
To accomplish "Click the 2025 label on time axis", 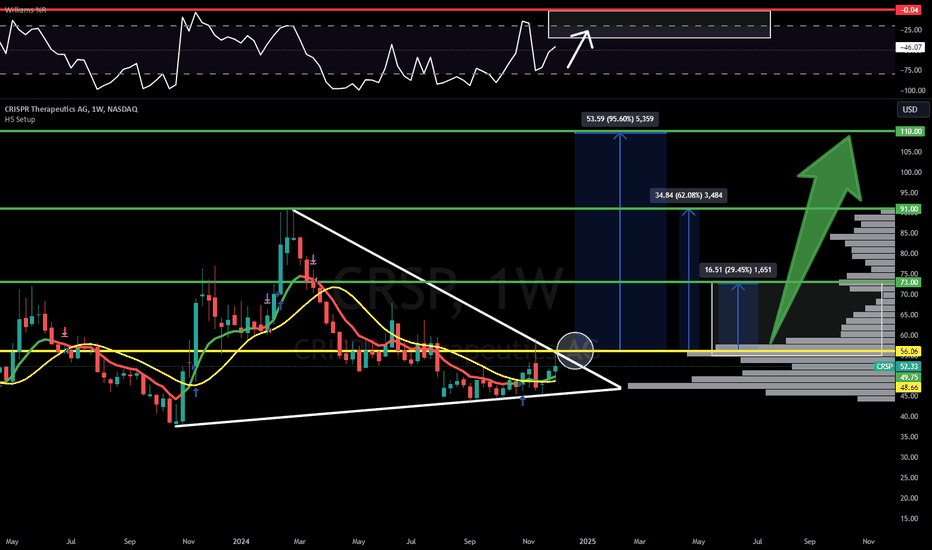I will pos(587,542).
